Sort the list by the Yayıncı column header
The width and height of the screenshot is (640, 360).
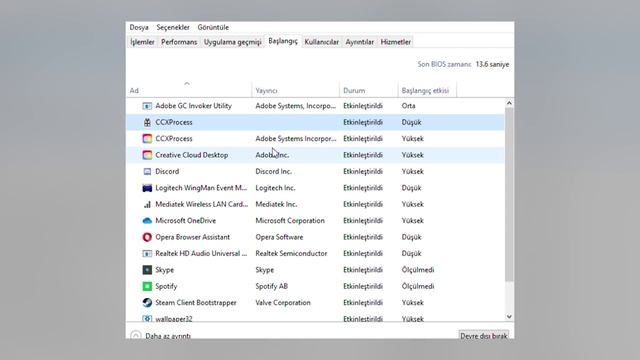pyautogui.click(x=295, y=91)
